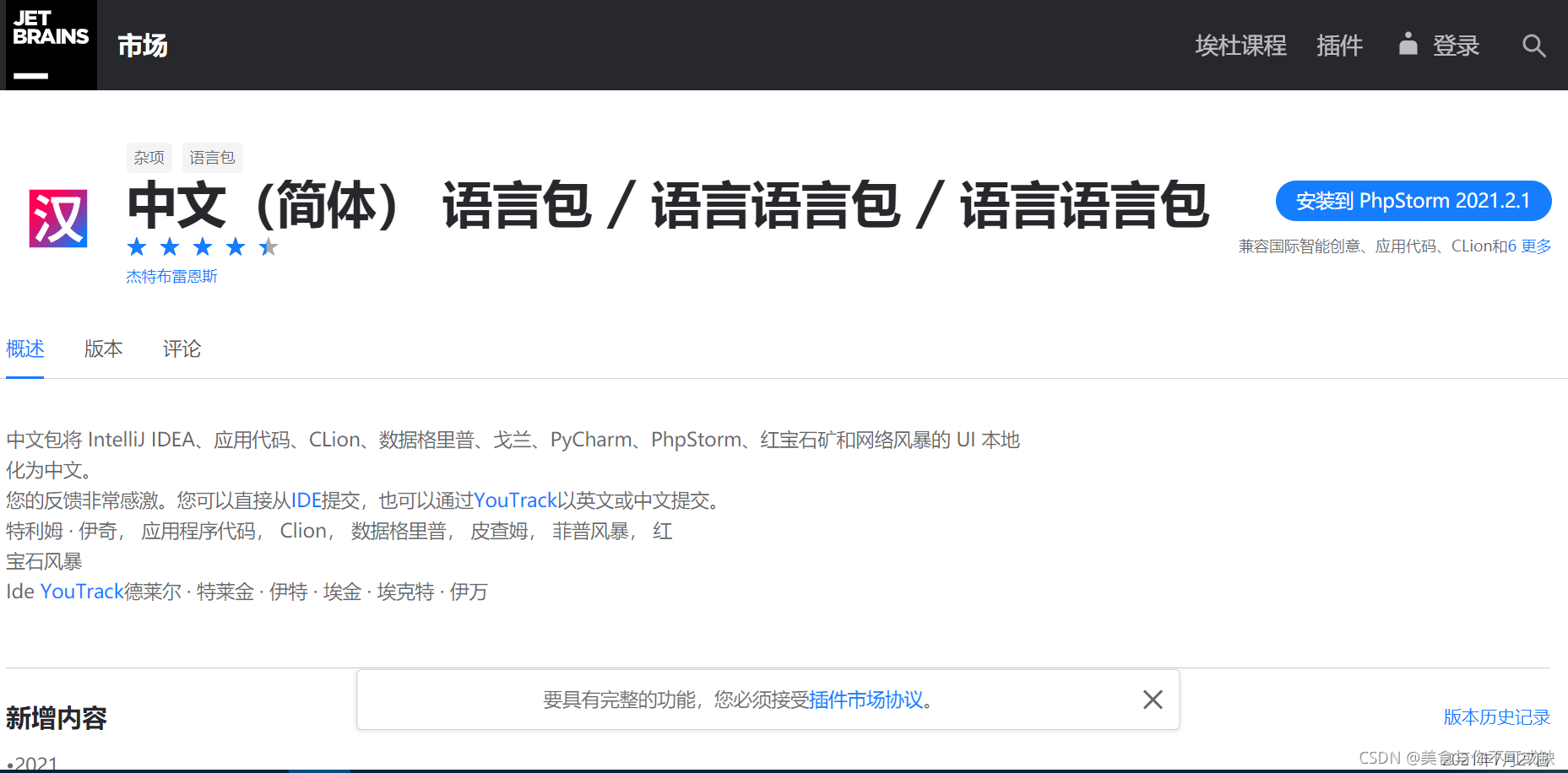Open the 杂项 category tag
1568x773 pixels.
click(x=149, y=158)
